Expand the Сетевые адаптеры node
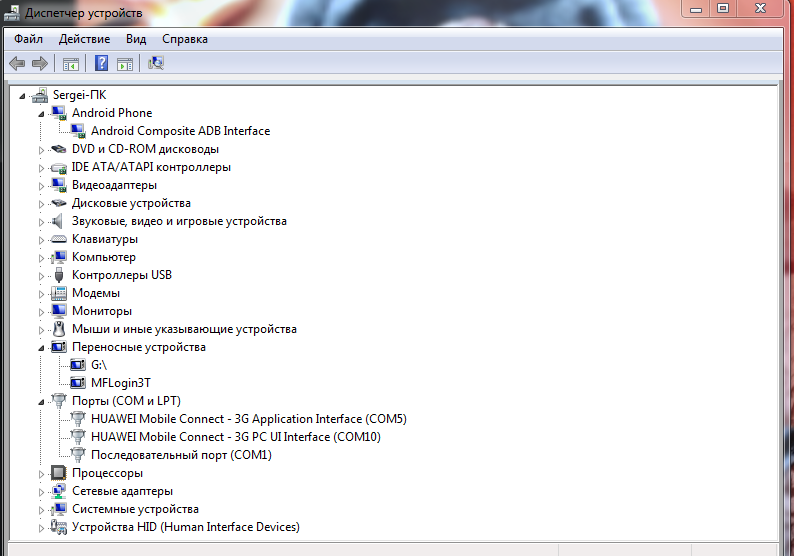 [42, 492]
